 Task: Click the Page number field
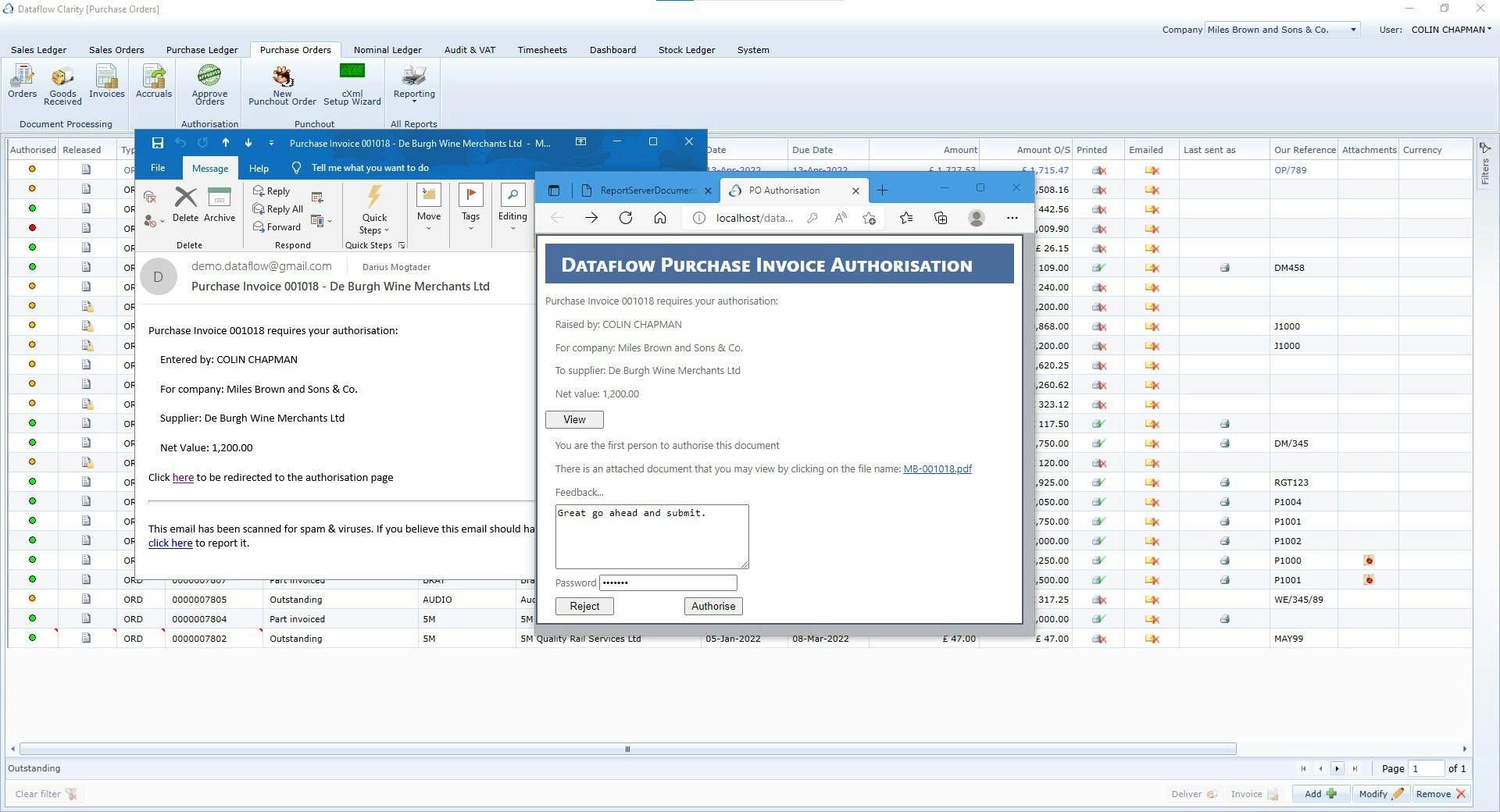(x=1425, y=769)
